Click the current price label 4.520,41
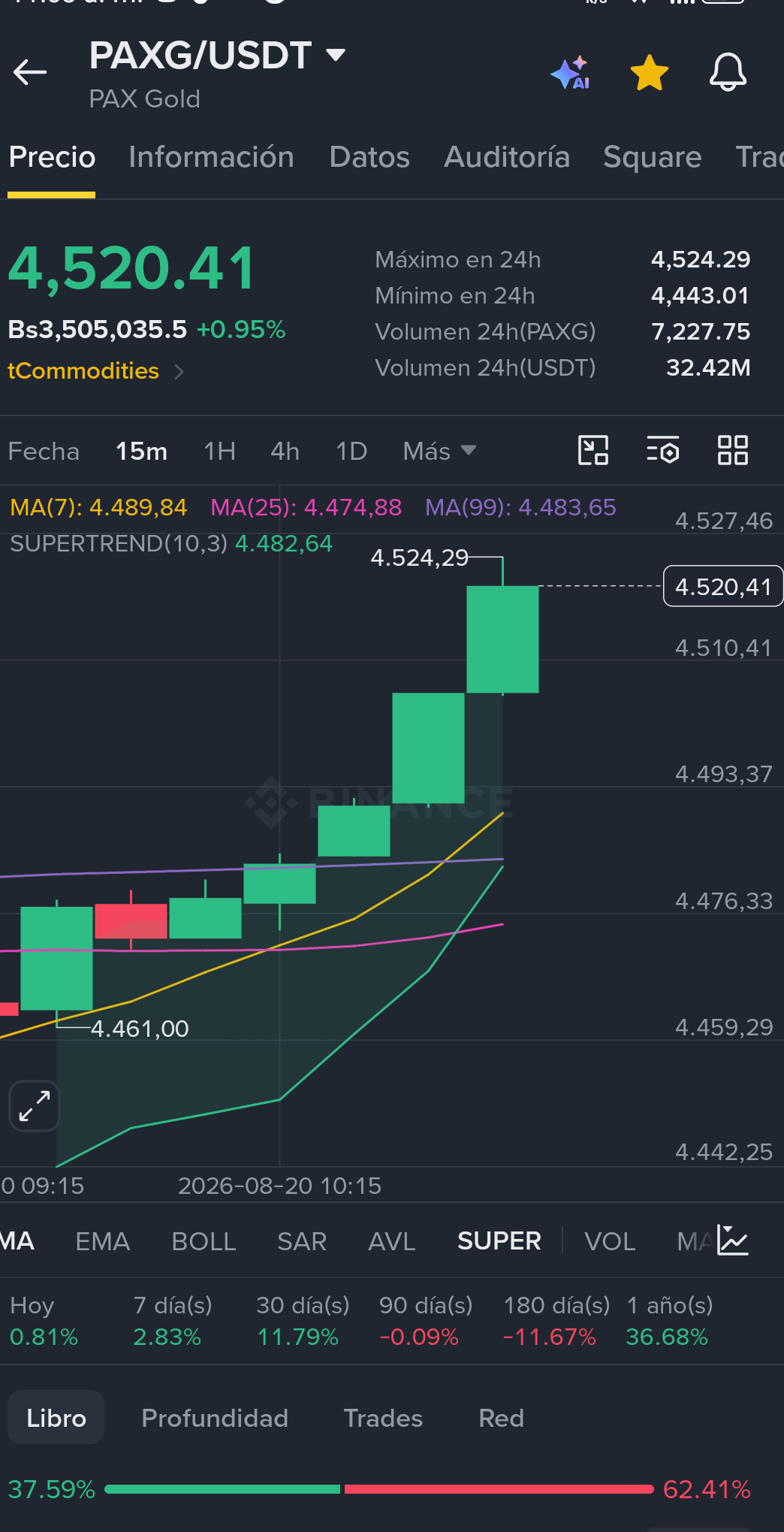The width and height of the screenshot is (784, 1532). (723, 586)
